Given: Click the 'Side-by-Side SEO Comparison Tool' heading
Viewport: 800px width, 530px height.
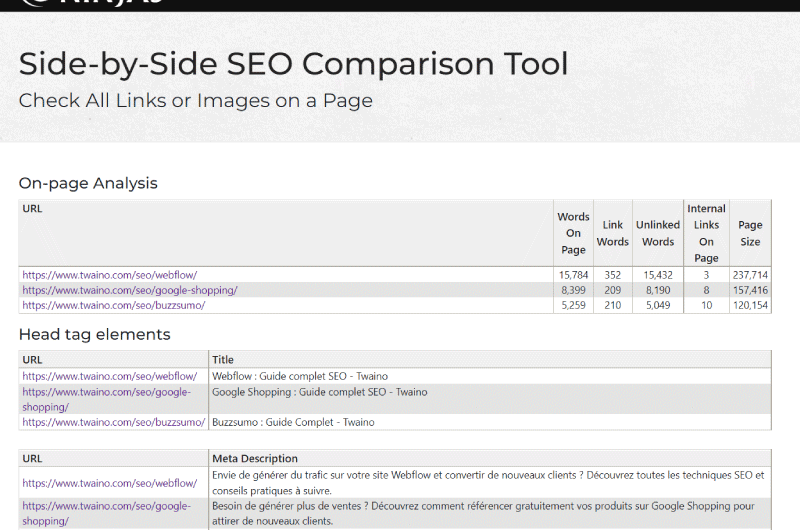Looking at the screenshot, I should pos(293,64).
